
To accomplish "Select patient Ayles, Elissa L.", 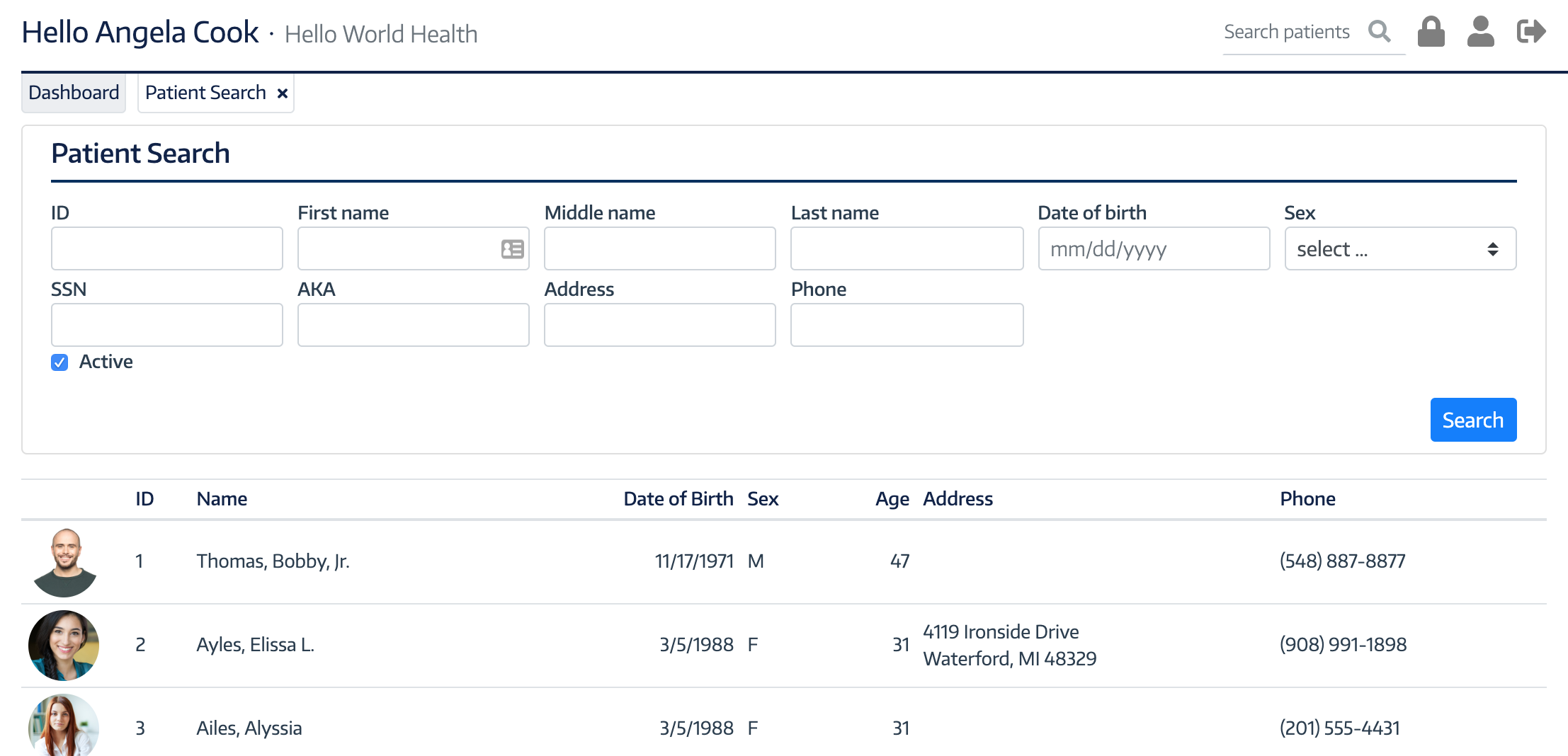I will (255, 645).
